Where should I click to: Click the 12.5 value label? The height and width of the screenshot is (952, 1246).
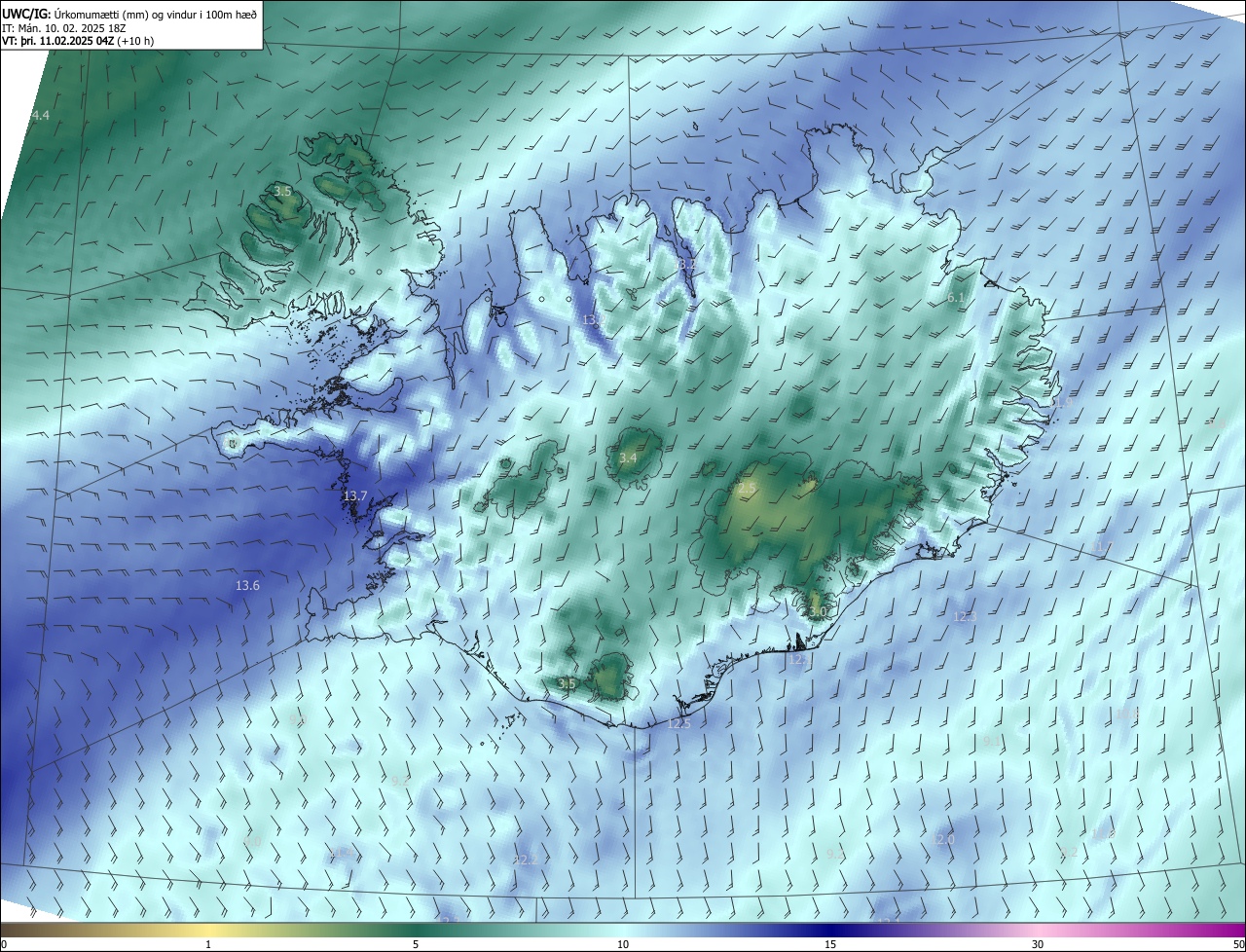pyautogui.click(x=679, y=723)
